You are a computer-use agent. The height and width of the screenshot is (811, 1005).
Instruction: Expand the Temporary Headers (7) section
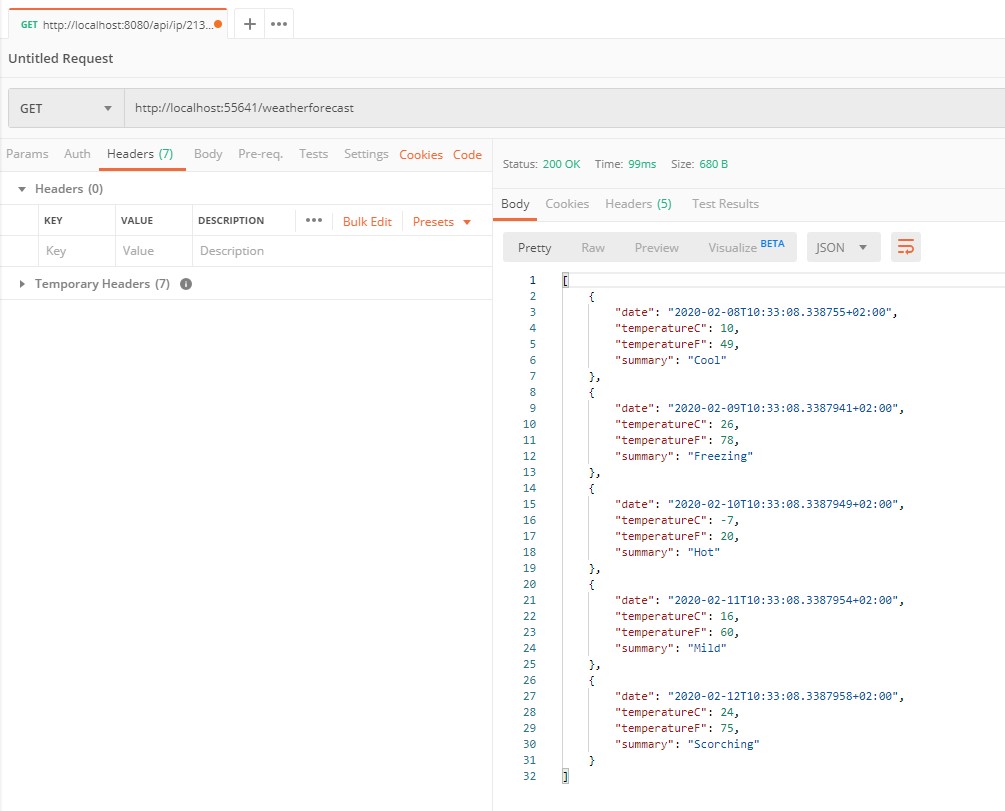[x=22, y=284]
